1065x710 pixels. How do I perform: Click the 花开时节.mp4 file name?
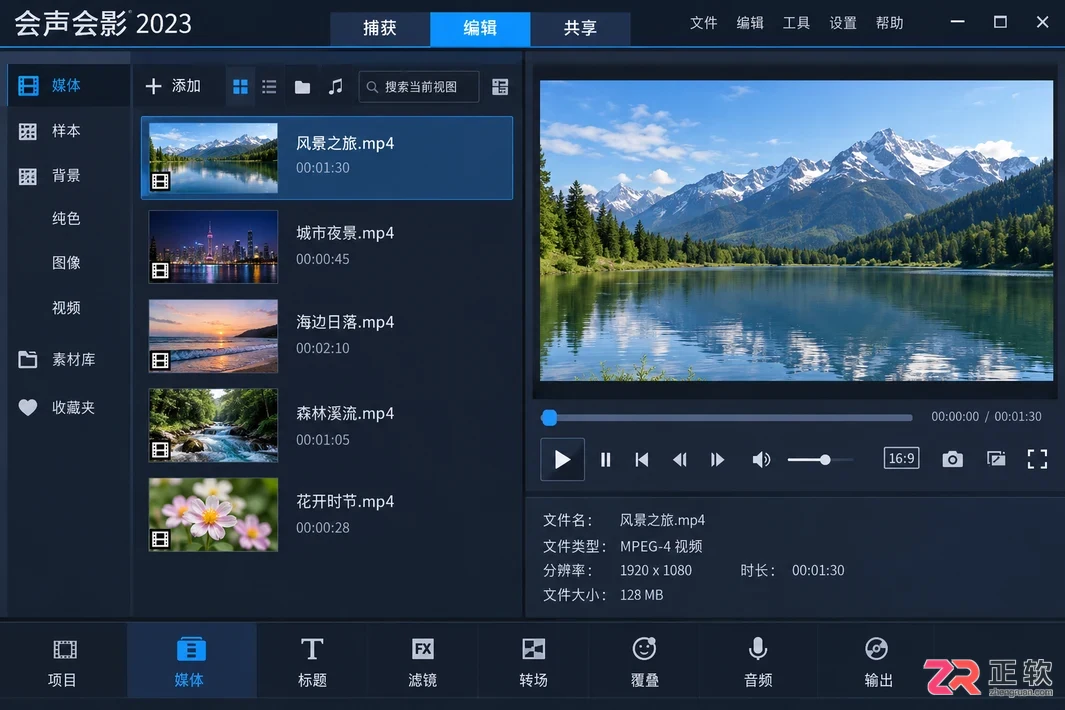tap(345, 501)
